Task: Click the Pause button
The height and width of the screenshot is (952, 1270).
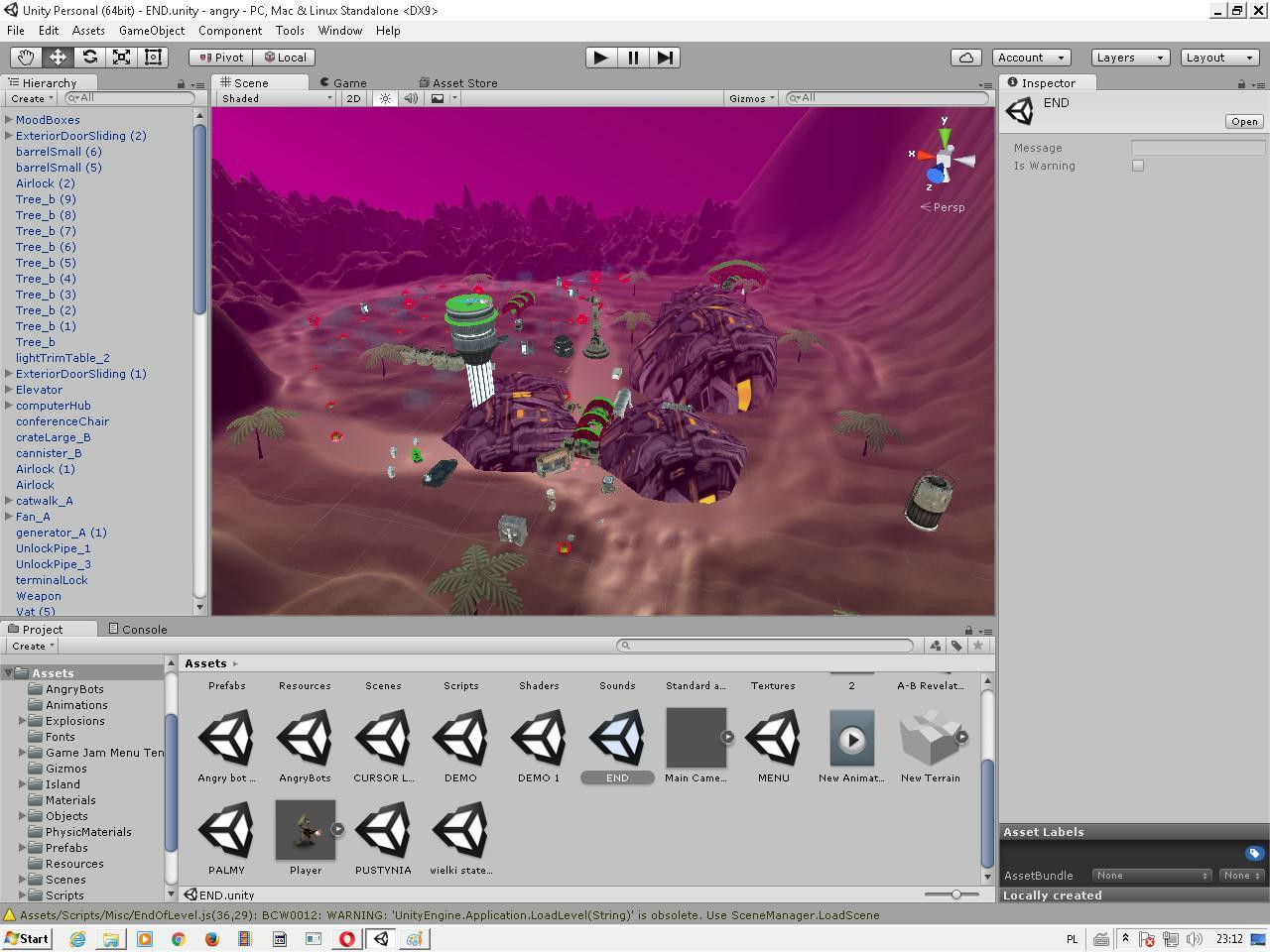Action: coord(633,58)
